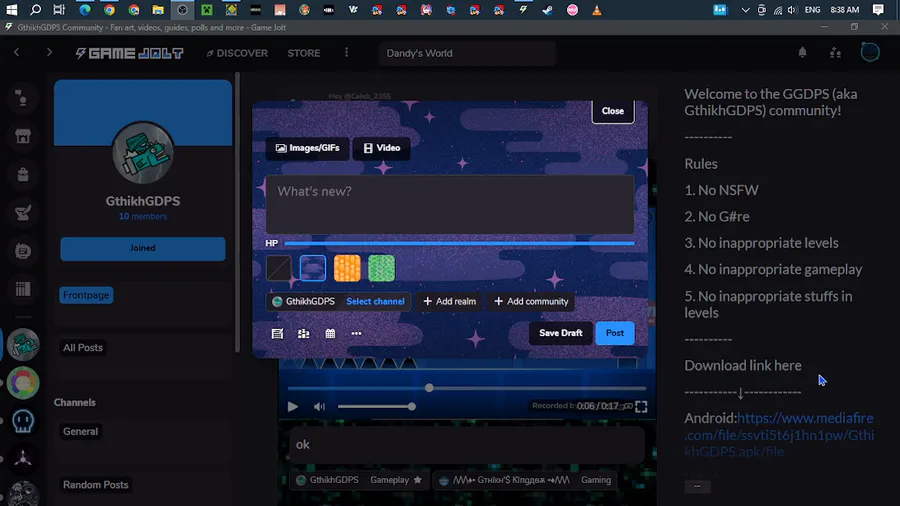Publish with the Post button
This screenshot has width=900, height=506.
[615, 333]
